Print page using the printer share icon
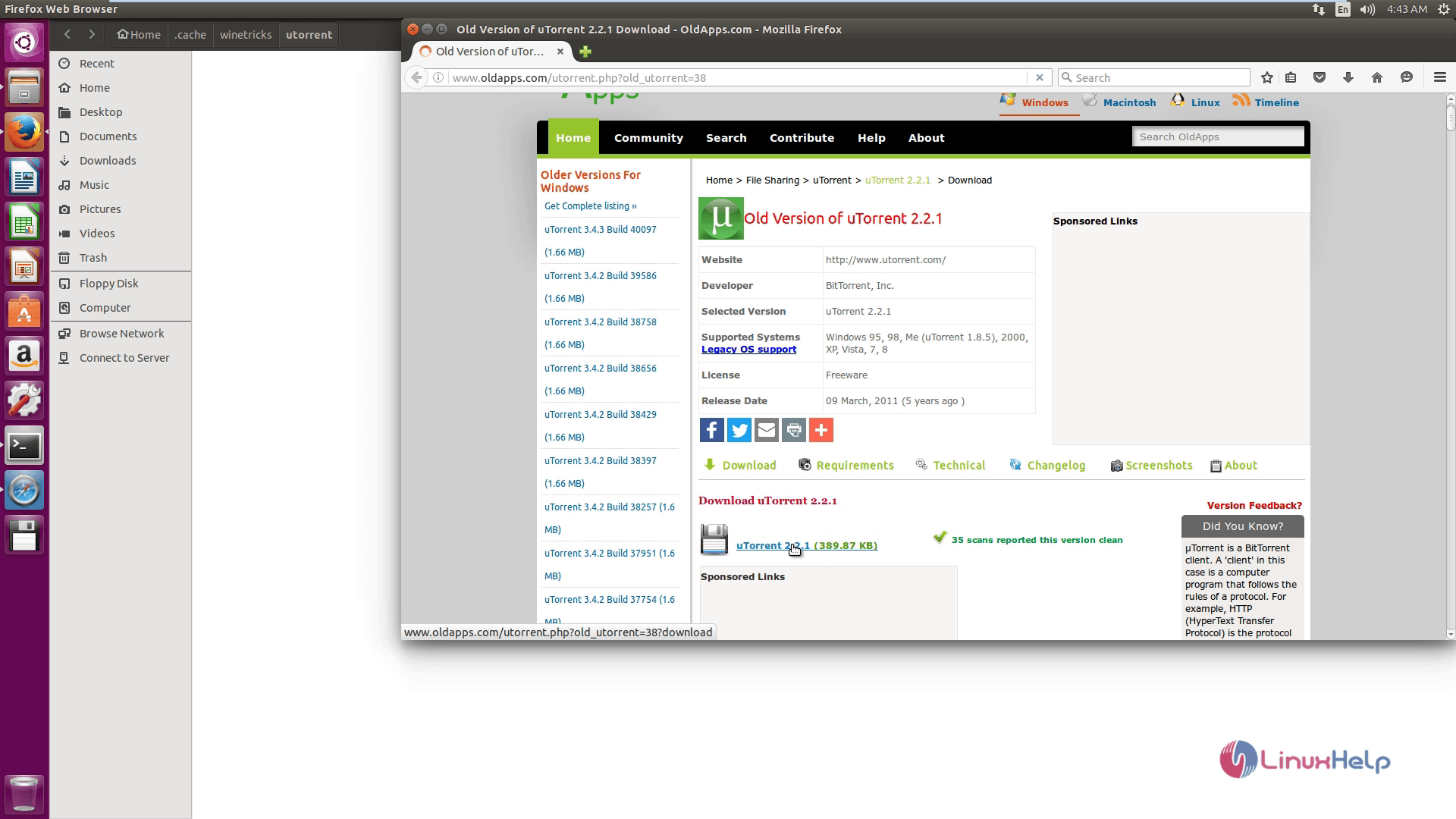 (794, 430)
